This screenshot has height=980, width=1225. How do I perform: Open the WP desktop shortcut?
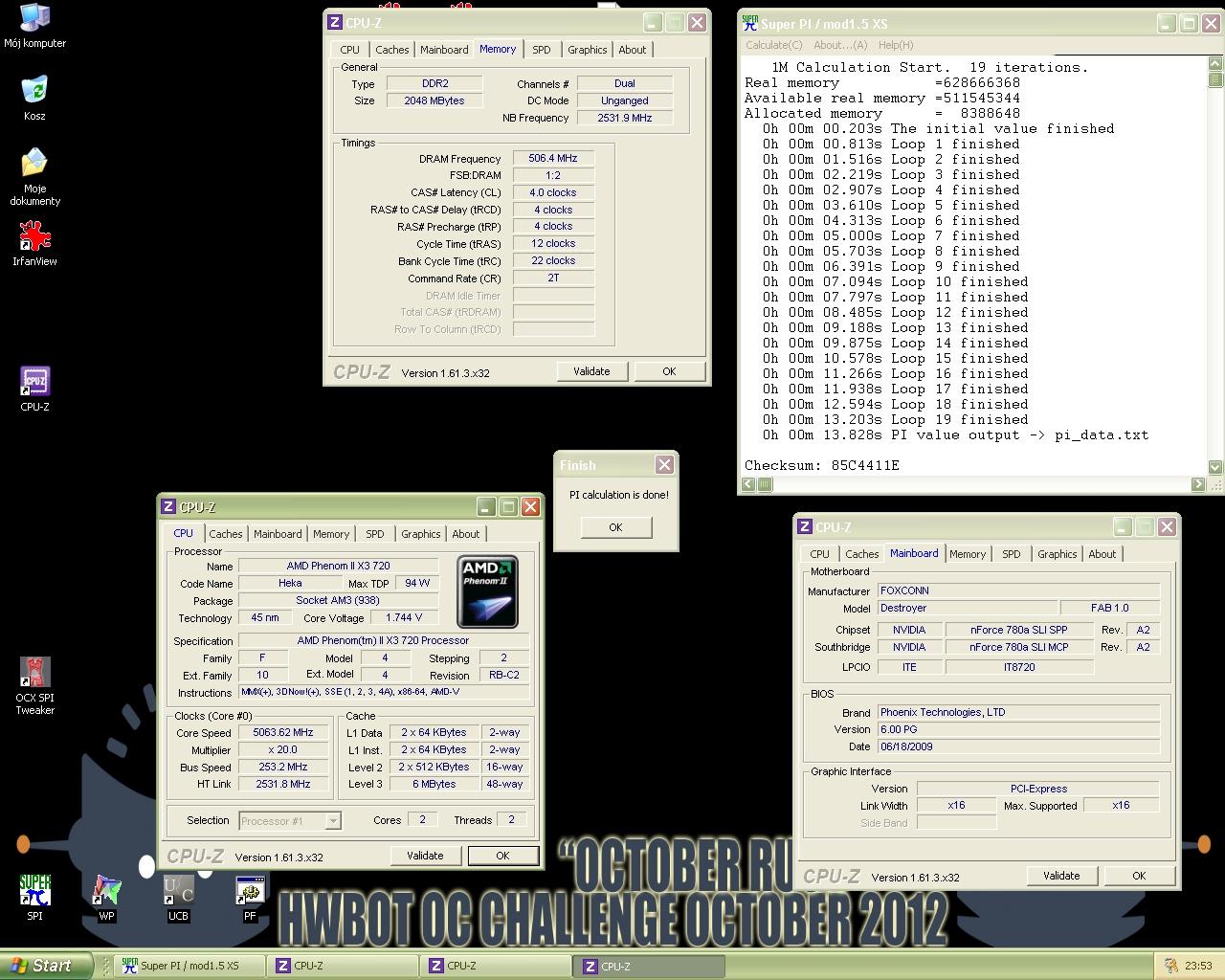[106, 898]
